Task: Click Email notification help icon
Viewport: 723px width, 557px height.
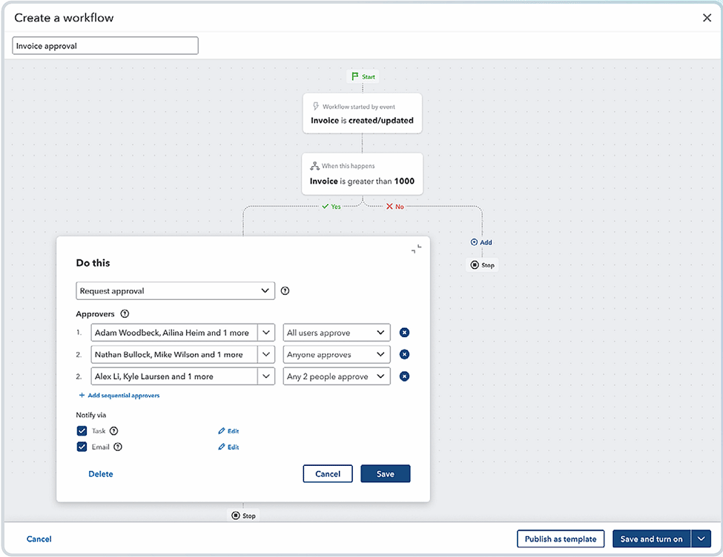Action: [118, 447]
